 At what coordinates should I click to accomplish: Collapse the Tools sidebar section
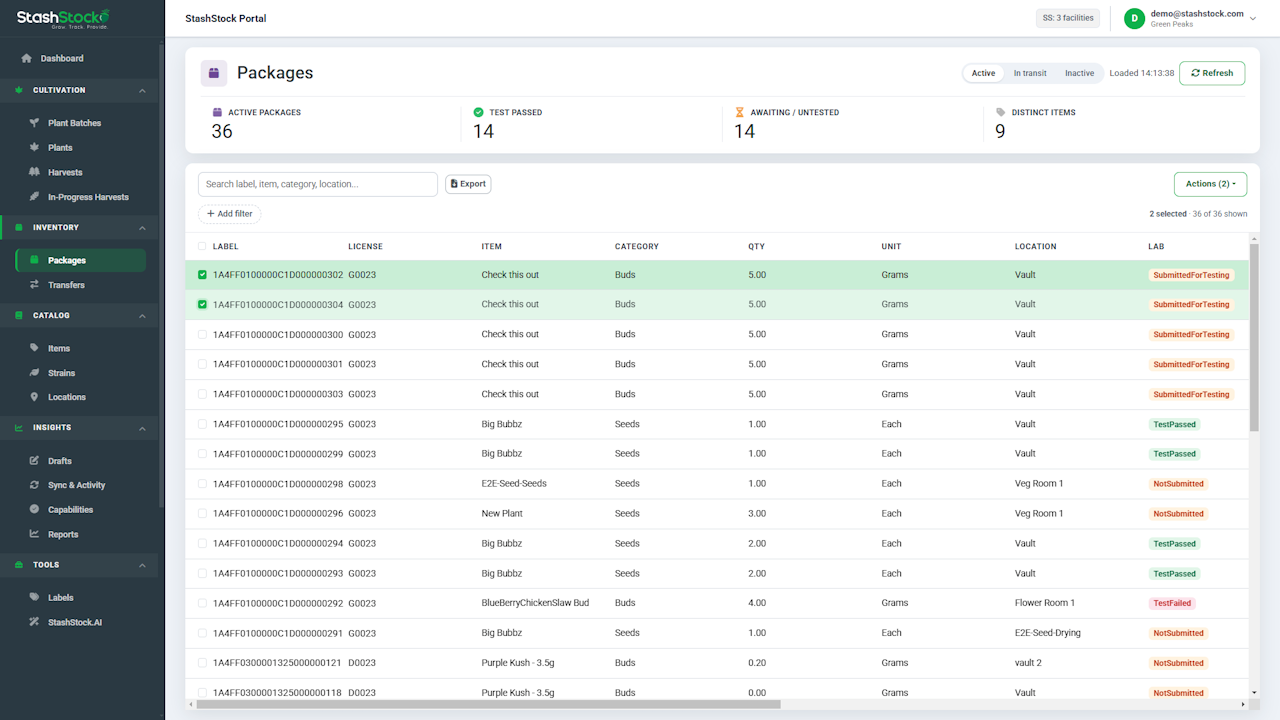tap(142, 565)
